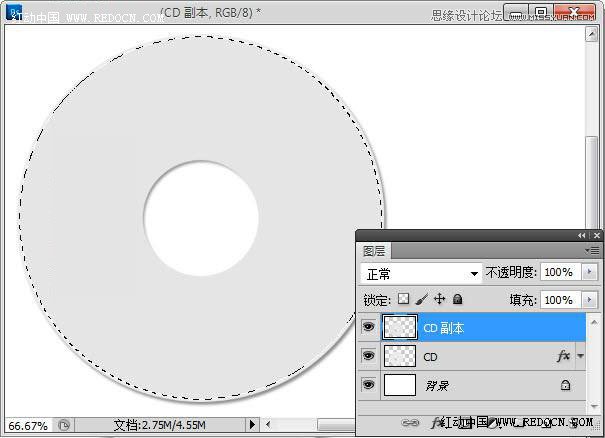Viewport: 605px width, 438px height.
Task: Click the 文档:2.75M/4.55M status text
Action: (x=159, y=425)
